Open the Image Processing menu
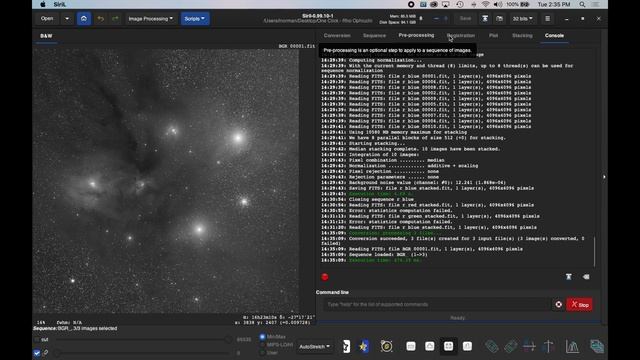 150,19
